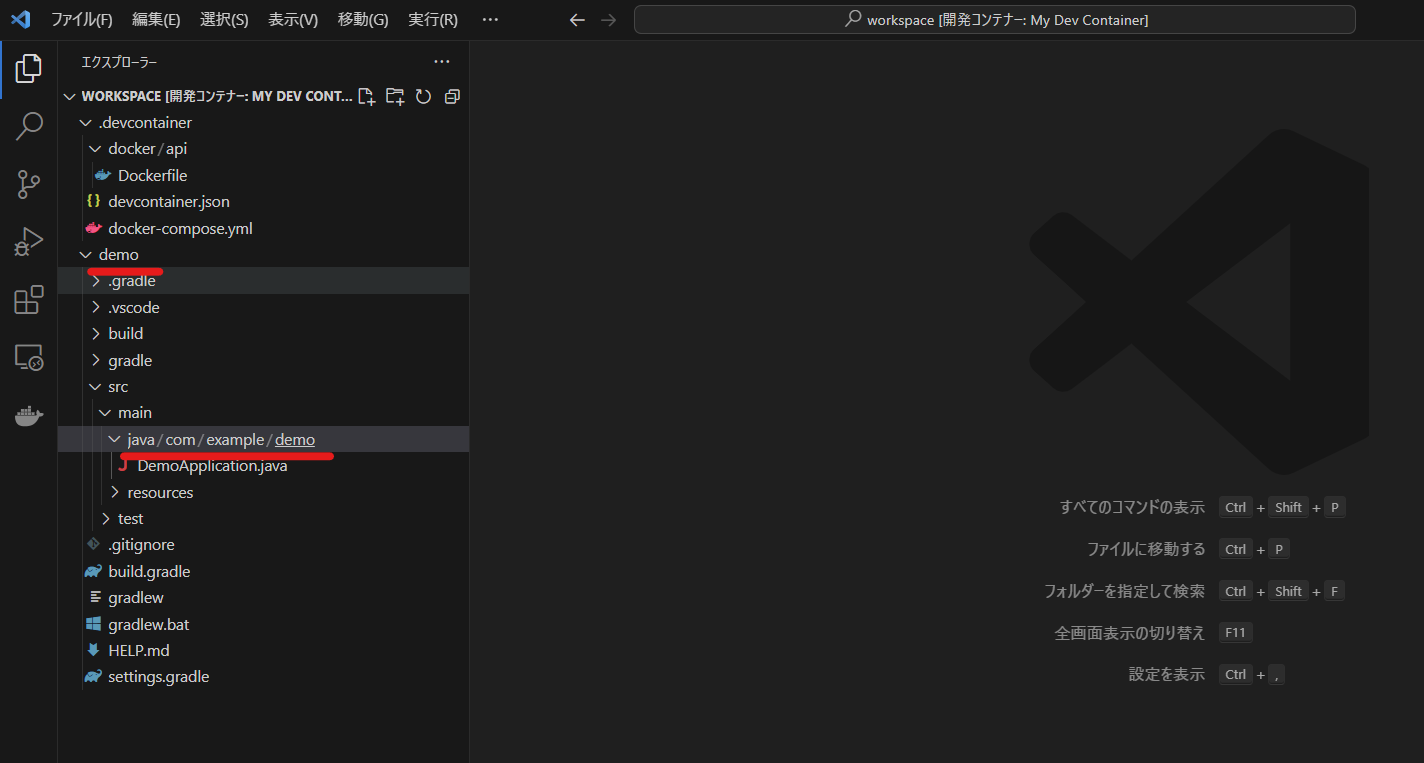Click the back navigation arrow

[x=577, y=19]
